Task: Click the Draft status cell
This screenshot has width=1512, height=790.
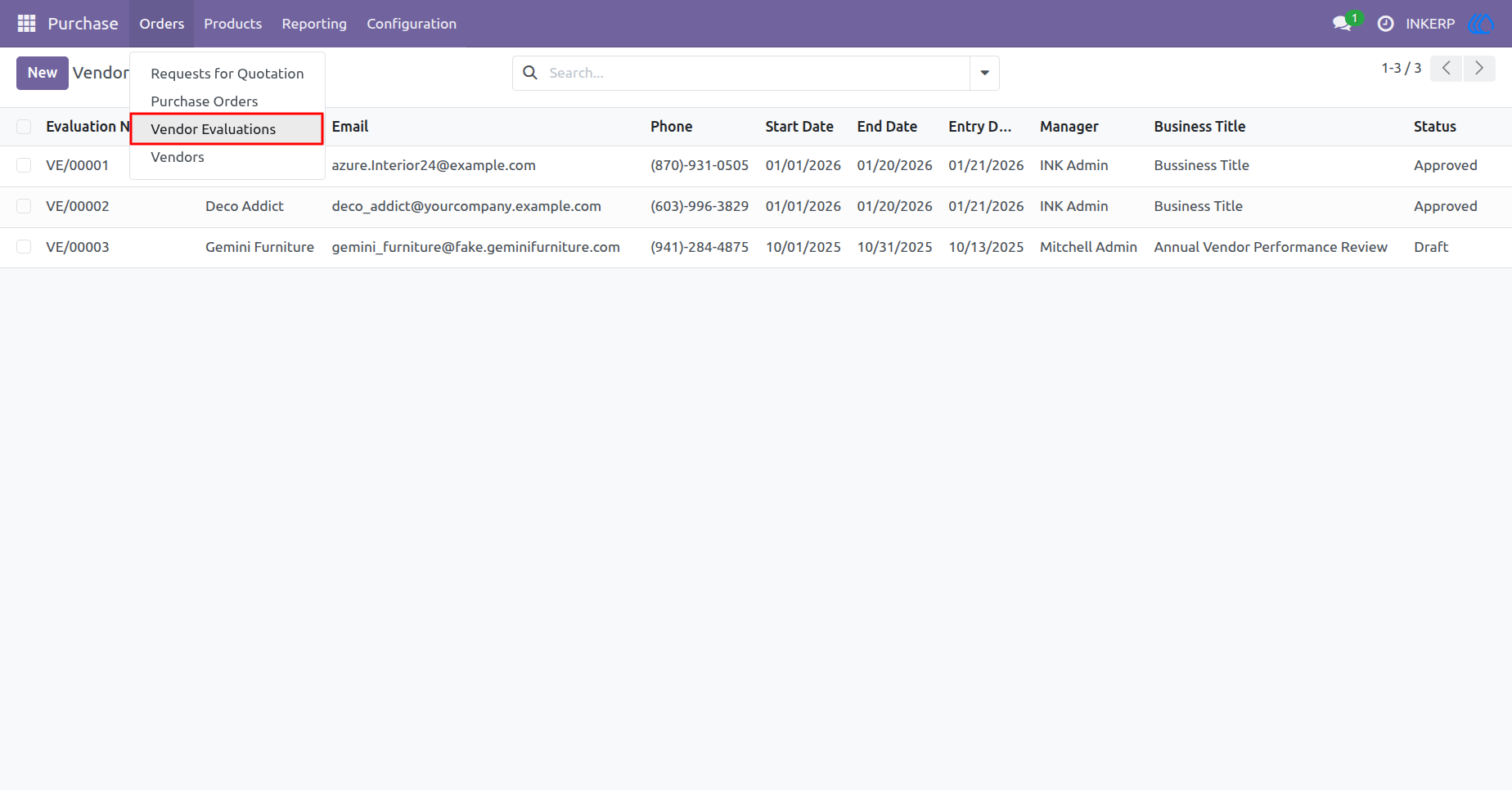Action: point(1431,247)
